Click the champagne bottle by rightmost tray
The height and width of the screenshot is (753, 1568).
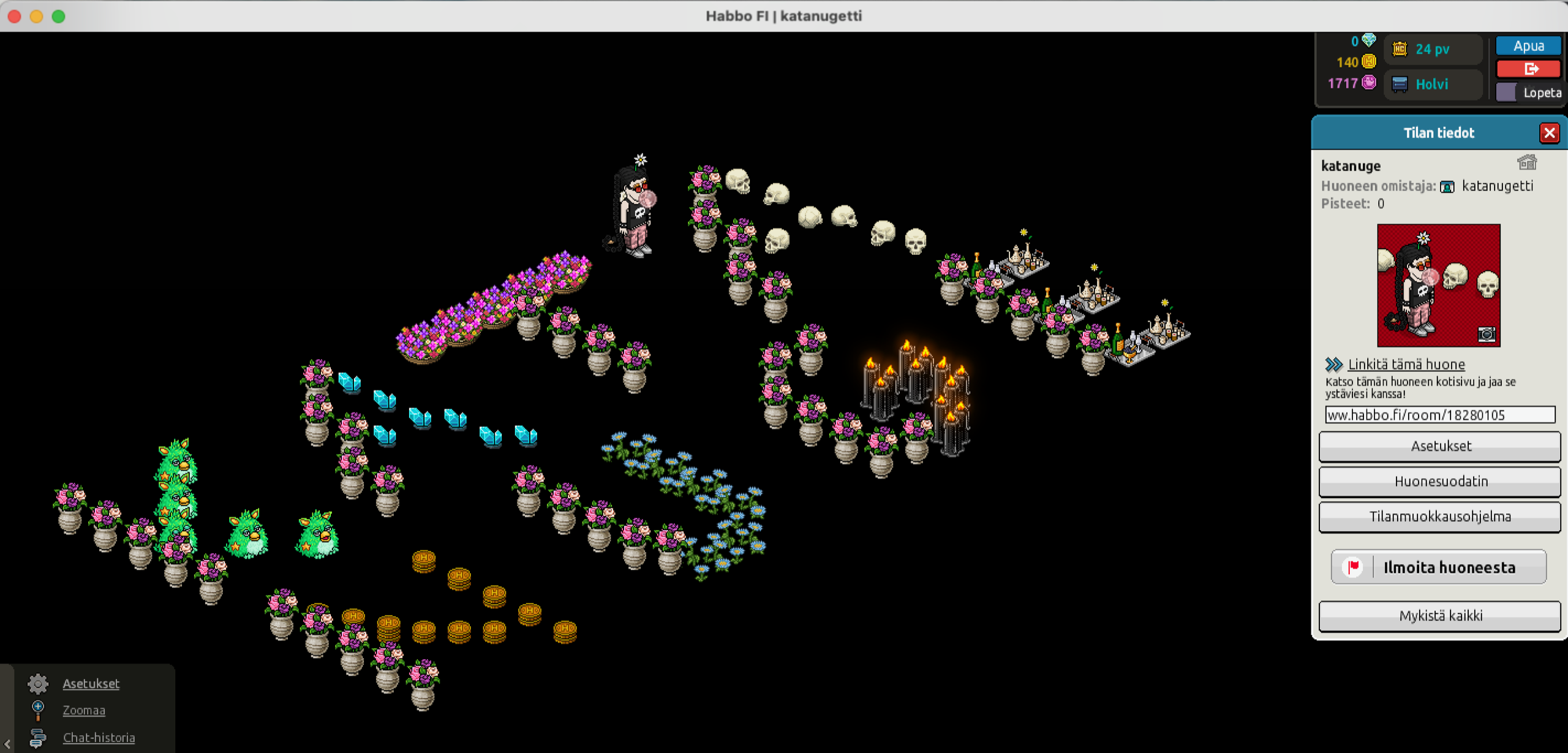click(x=1118, y=339)
